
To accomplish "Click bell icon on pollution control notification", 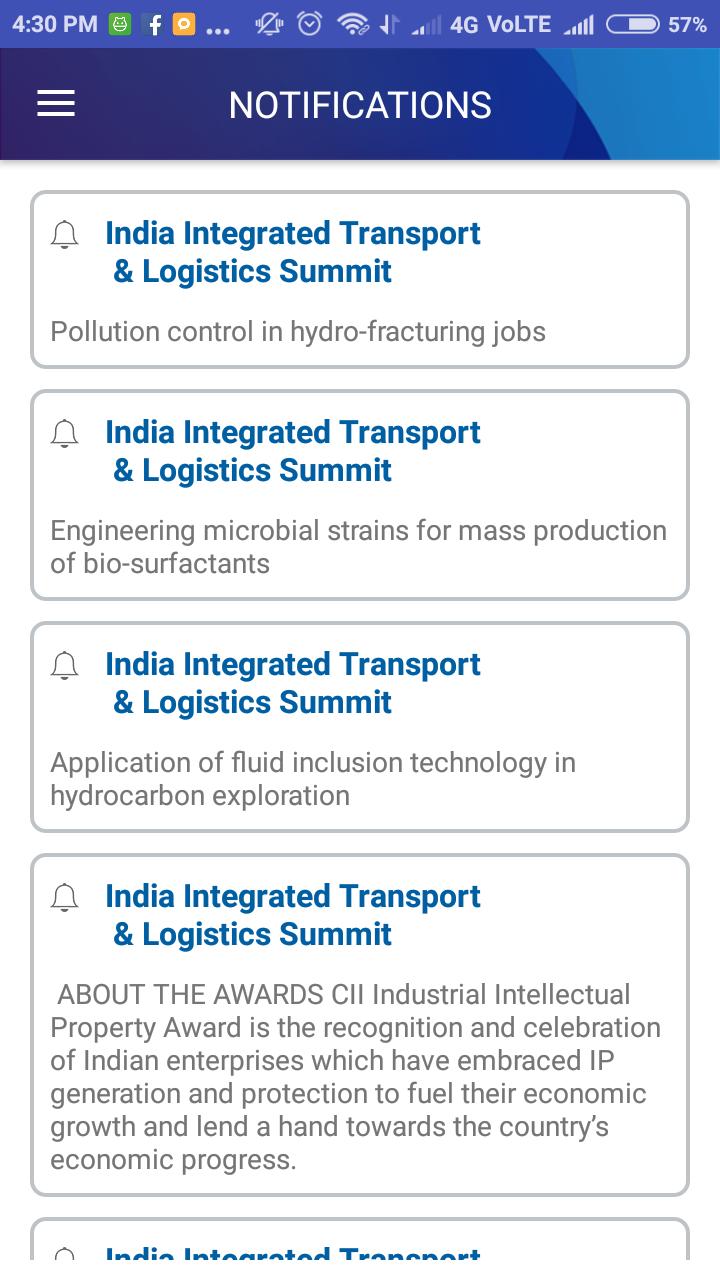I will point(64,235).
